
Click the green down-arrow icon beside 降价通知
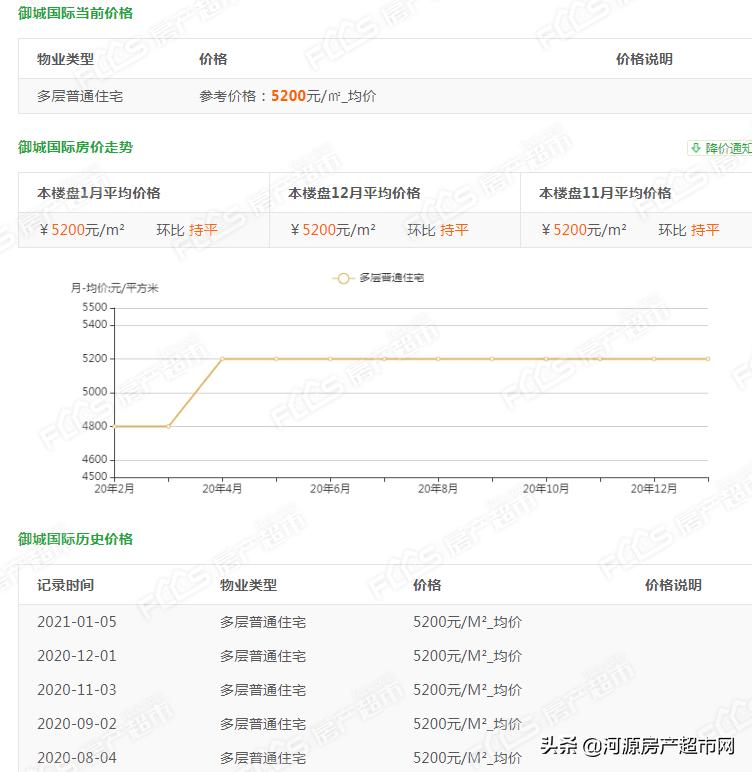[x=696, y=148]
